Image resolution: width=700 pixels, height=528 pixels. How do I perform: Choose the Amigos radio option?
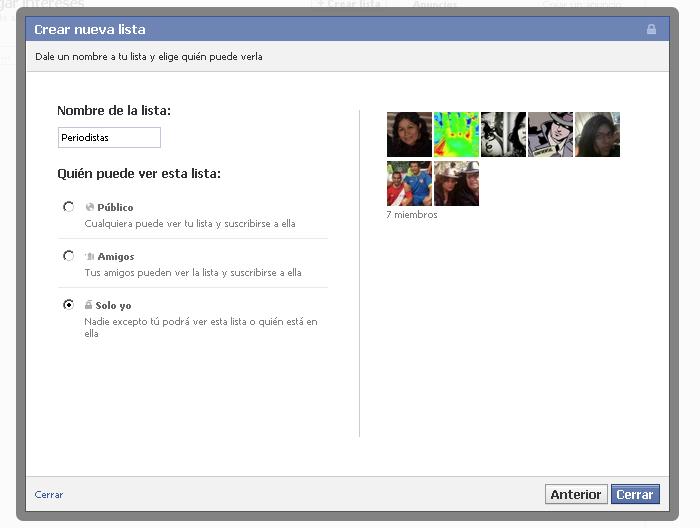coord(68,256)
